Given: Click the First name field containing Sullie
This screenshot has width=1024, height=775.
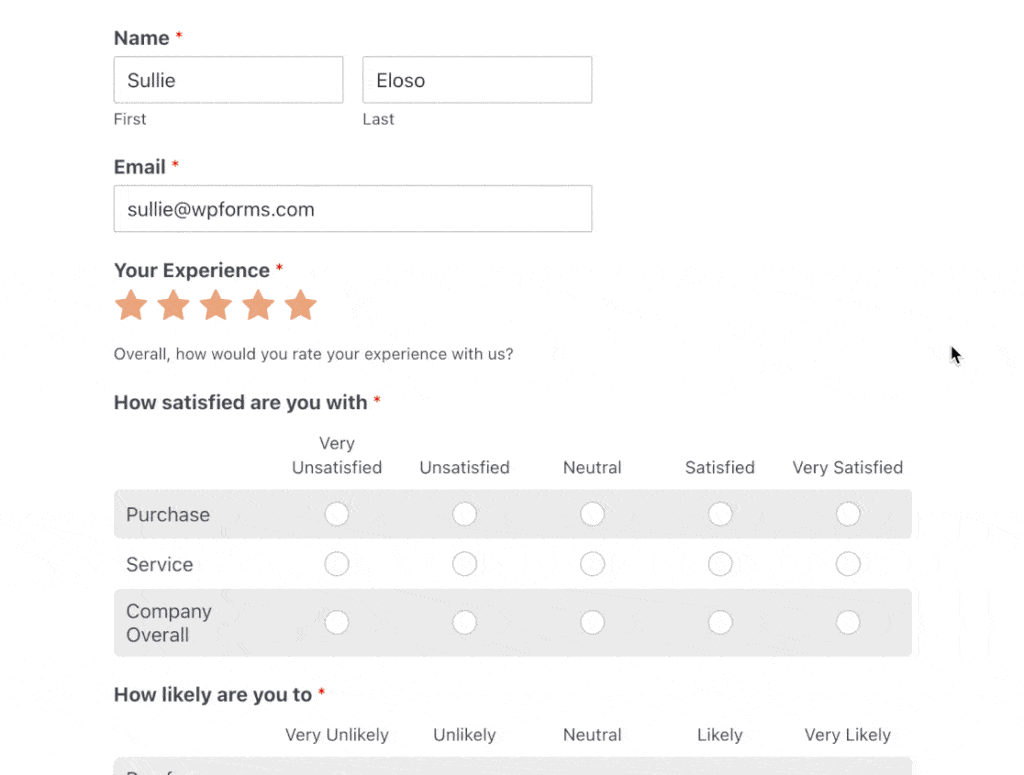Looking at the screenshot, I should (x=228, y=80).
